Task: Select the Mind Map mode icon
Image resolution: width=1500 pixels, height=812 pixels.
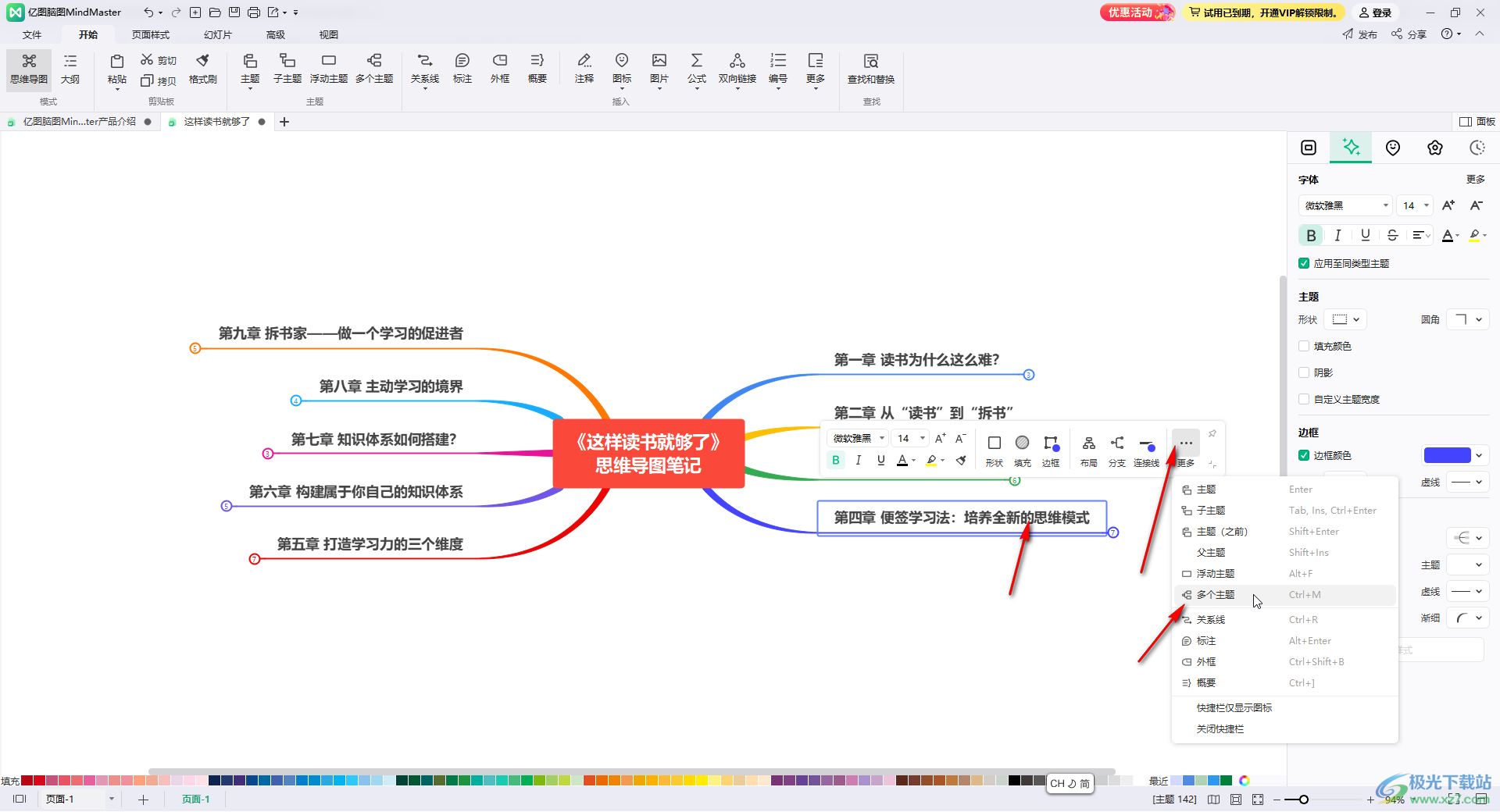Action: pyautogui.click(x=29, y=69)
